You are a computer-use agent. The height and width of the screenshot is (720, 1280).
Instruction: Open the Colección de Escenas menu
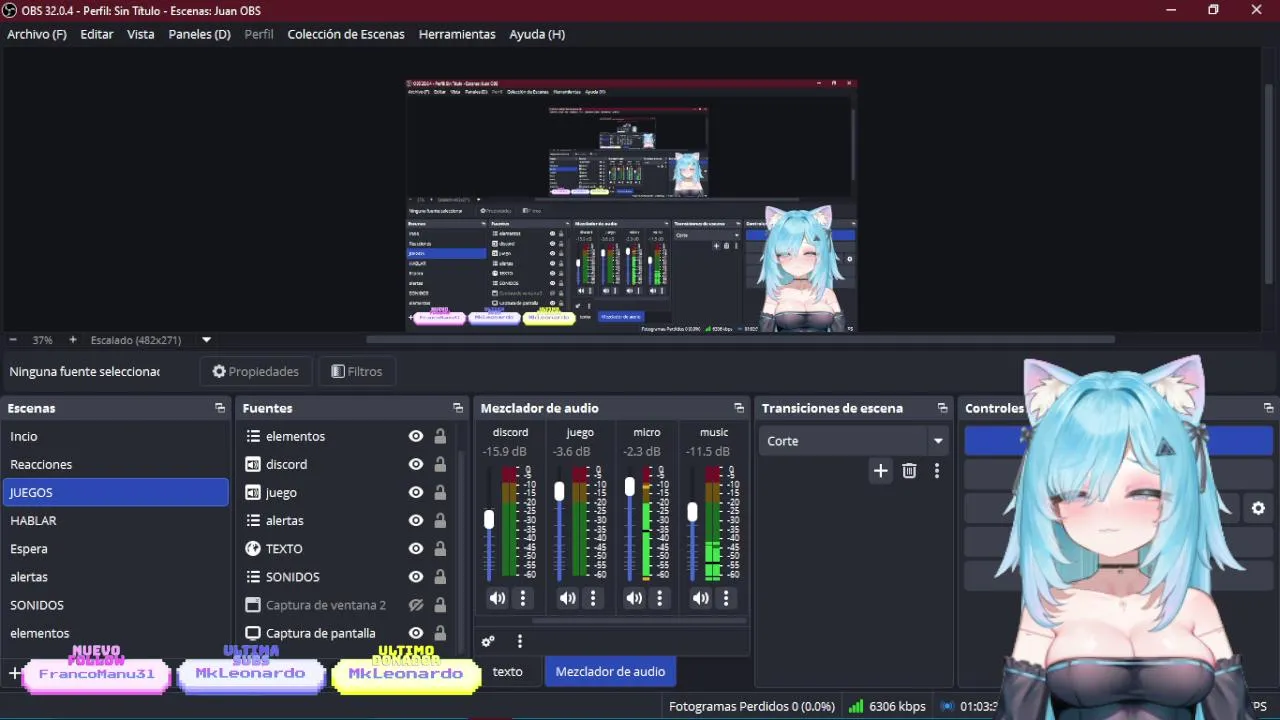point(346,34)
